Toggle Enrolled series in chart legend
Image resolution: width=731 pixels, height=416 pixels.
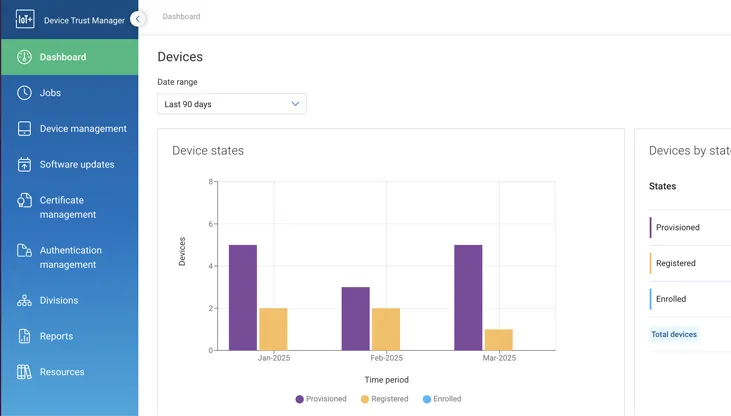point(441,399)
